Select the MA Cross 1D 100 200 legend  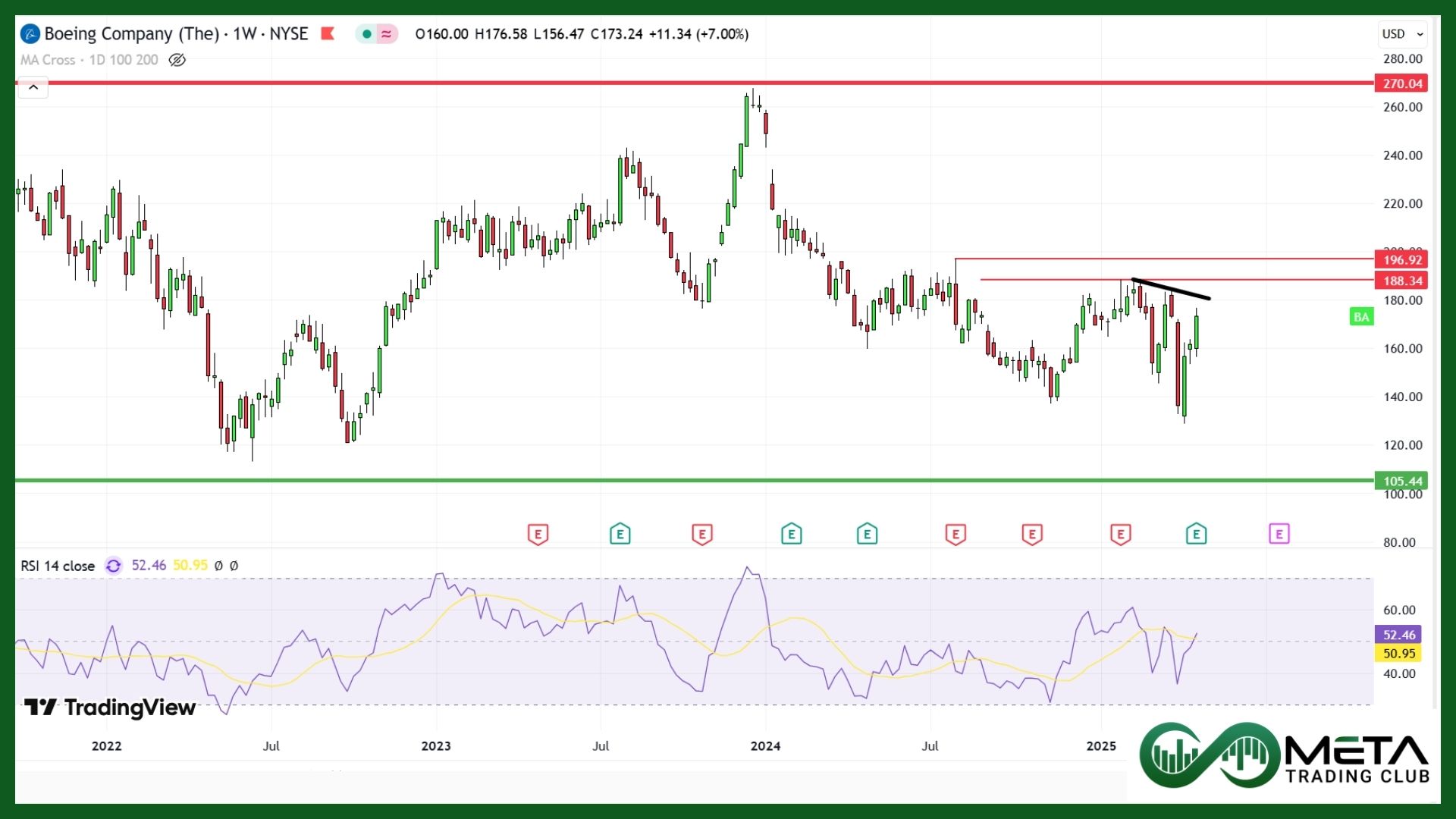click(x=89, y=60)
